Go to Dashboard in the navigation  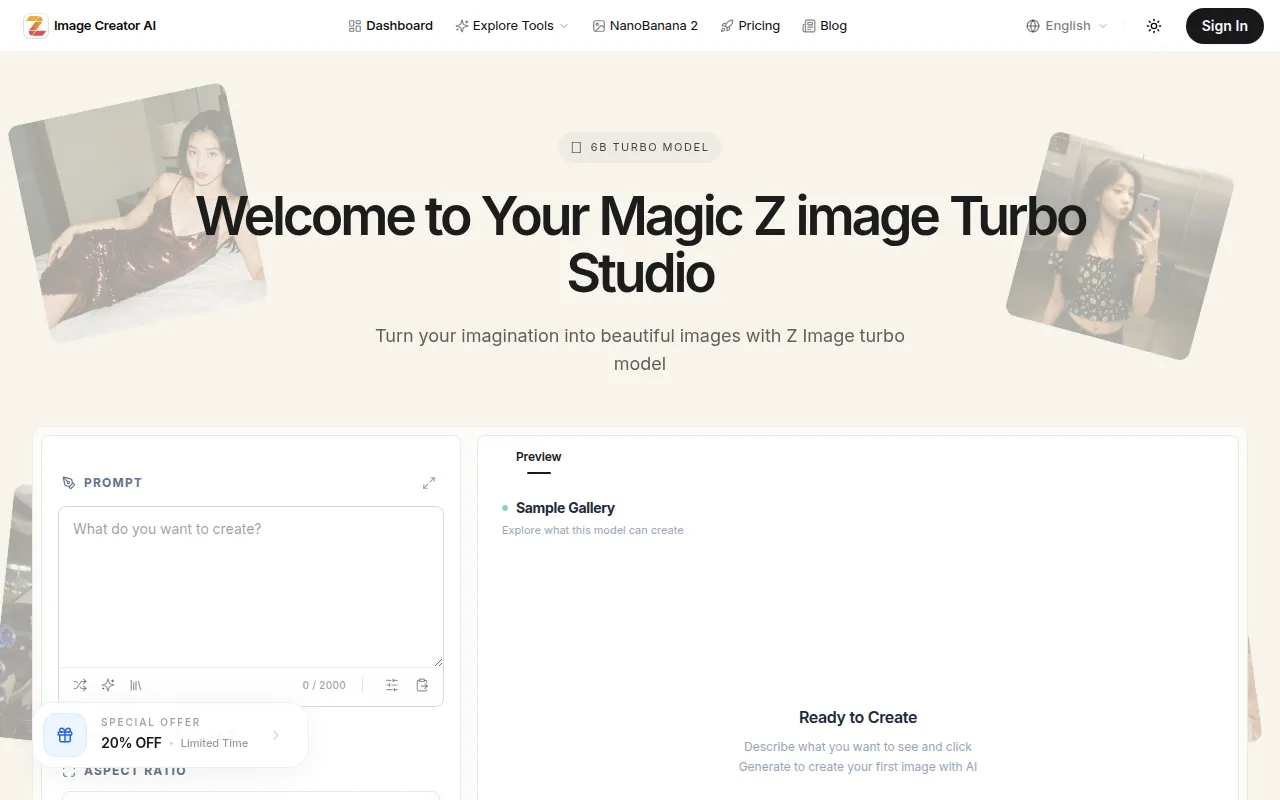[x=390, y=26]
